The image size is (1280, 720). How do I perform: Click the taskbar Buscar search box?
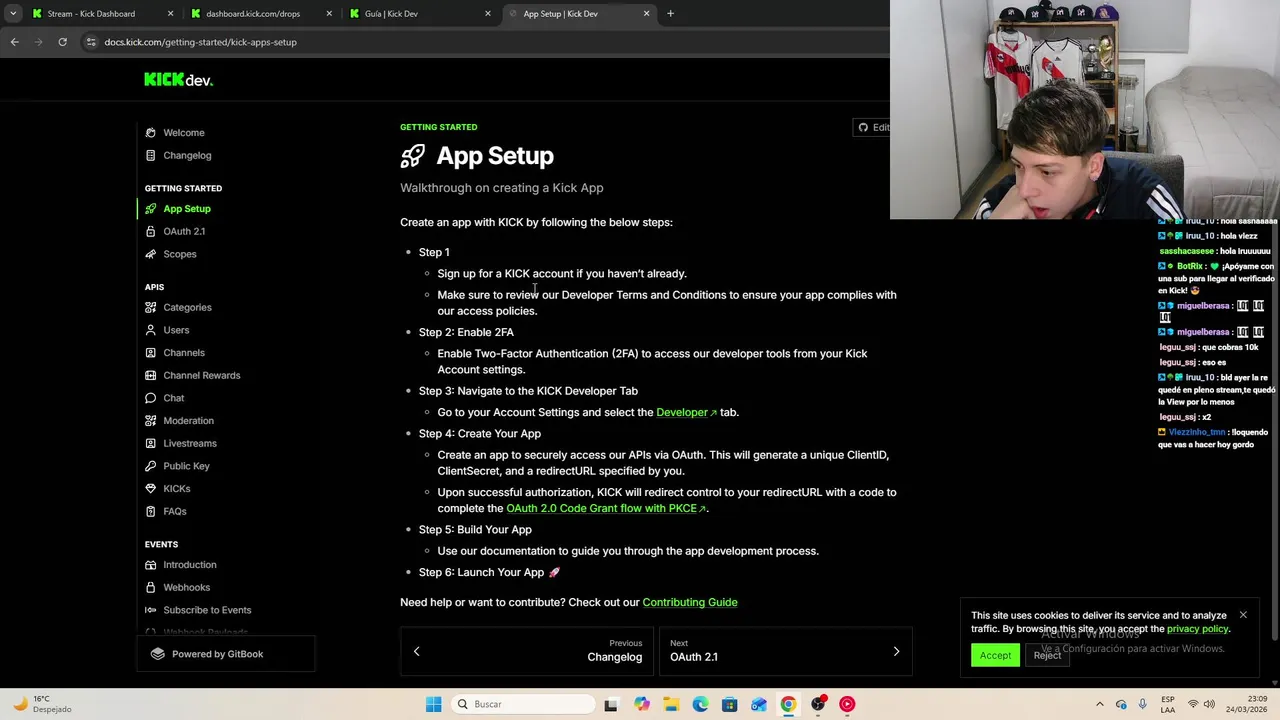[521, 704]
